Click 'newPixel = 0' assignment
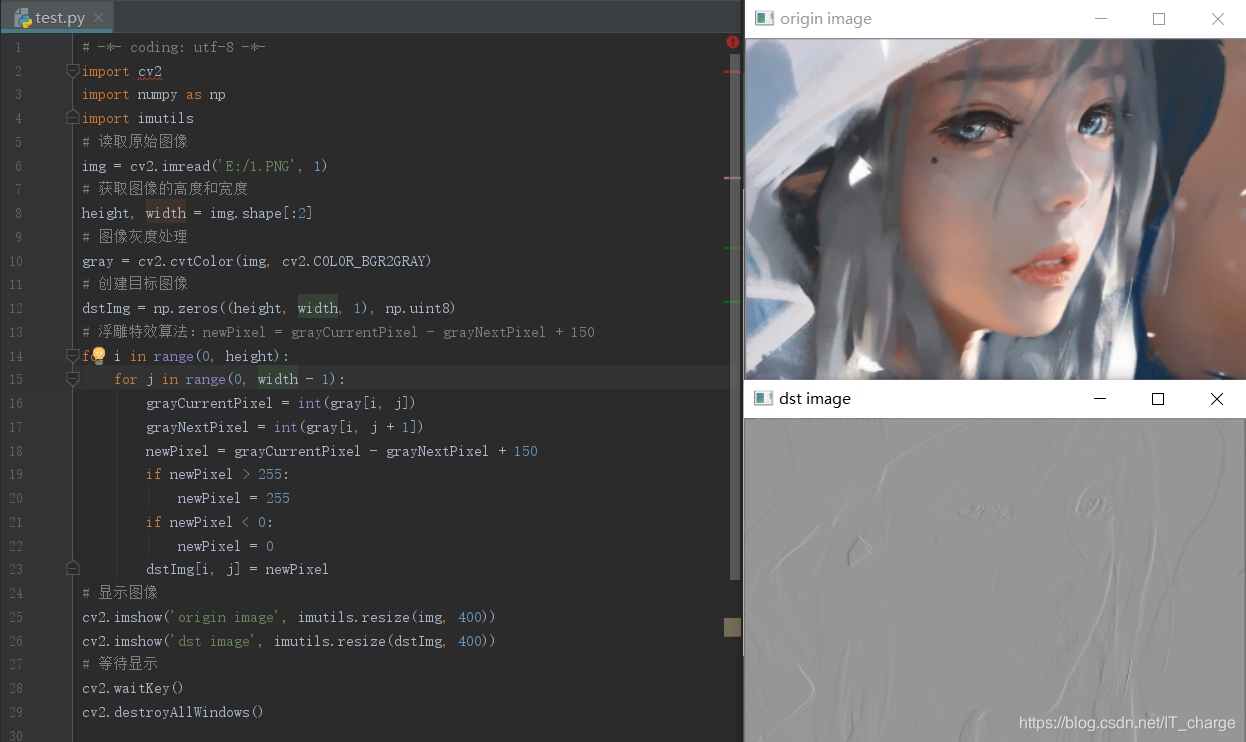 coord(226,546)
